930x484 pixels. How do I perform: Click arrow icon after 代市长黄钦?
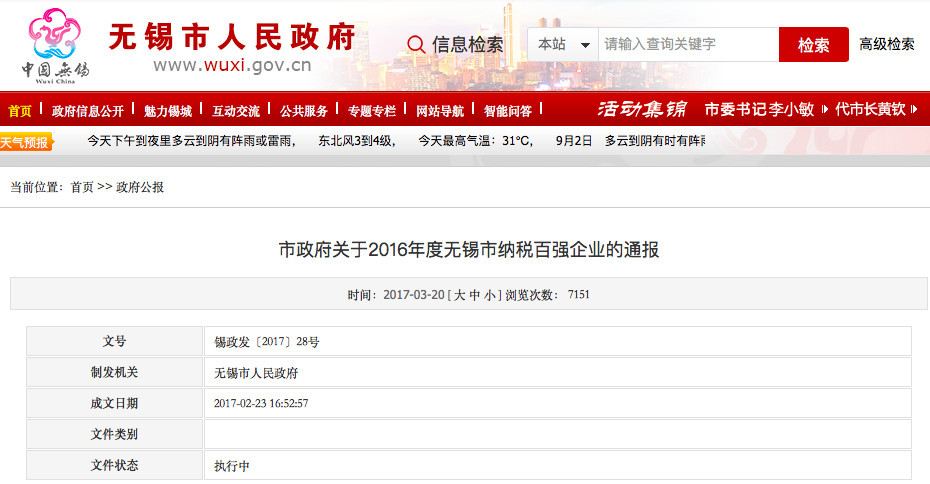914,109
